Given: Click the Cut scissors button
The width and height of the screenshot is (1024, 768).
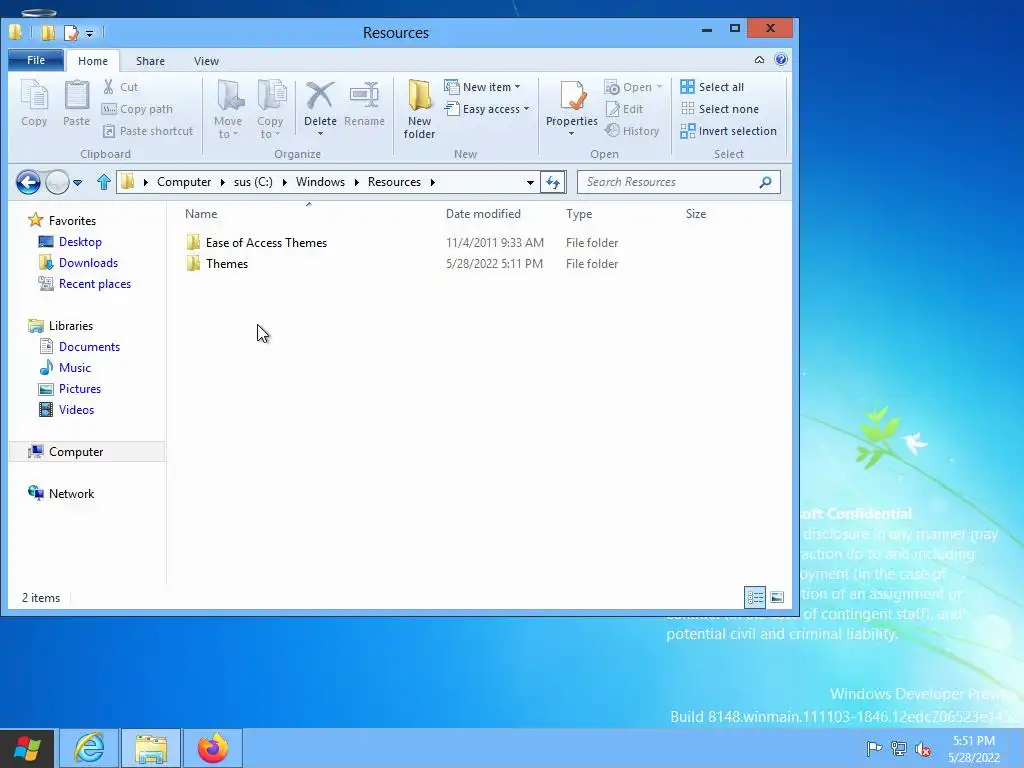Looking at the screenshot, I should point(121,87).
